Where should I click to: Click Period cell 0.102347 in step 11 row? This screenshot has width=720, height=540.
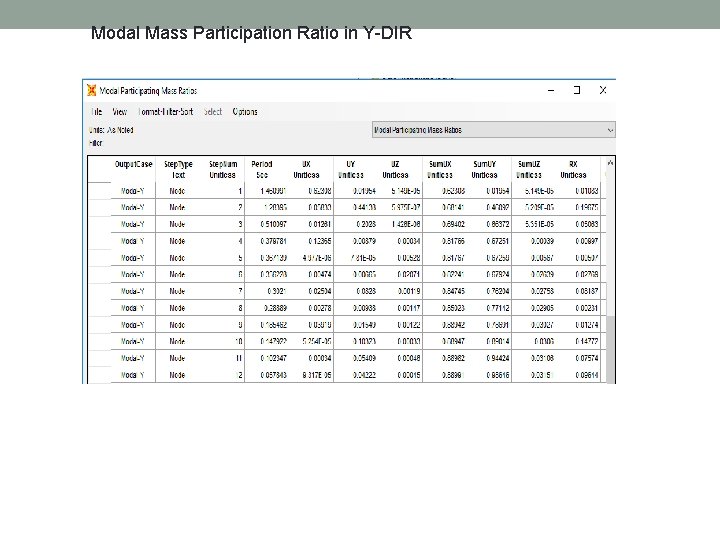click(267, 358)
